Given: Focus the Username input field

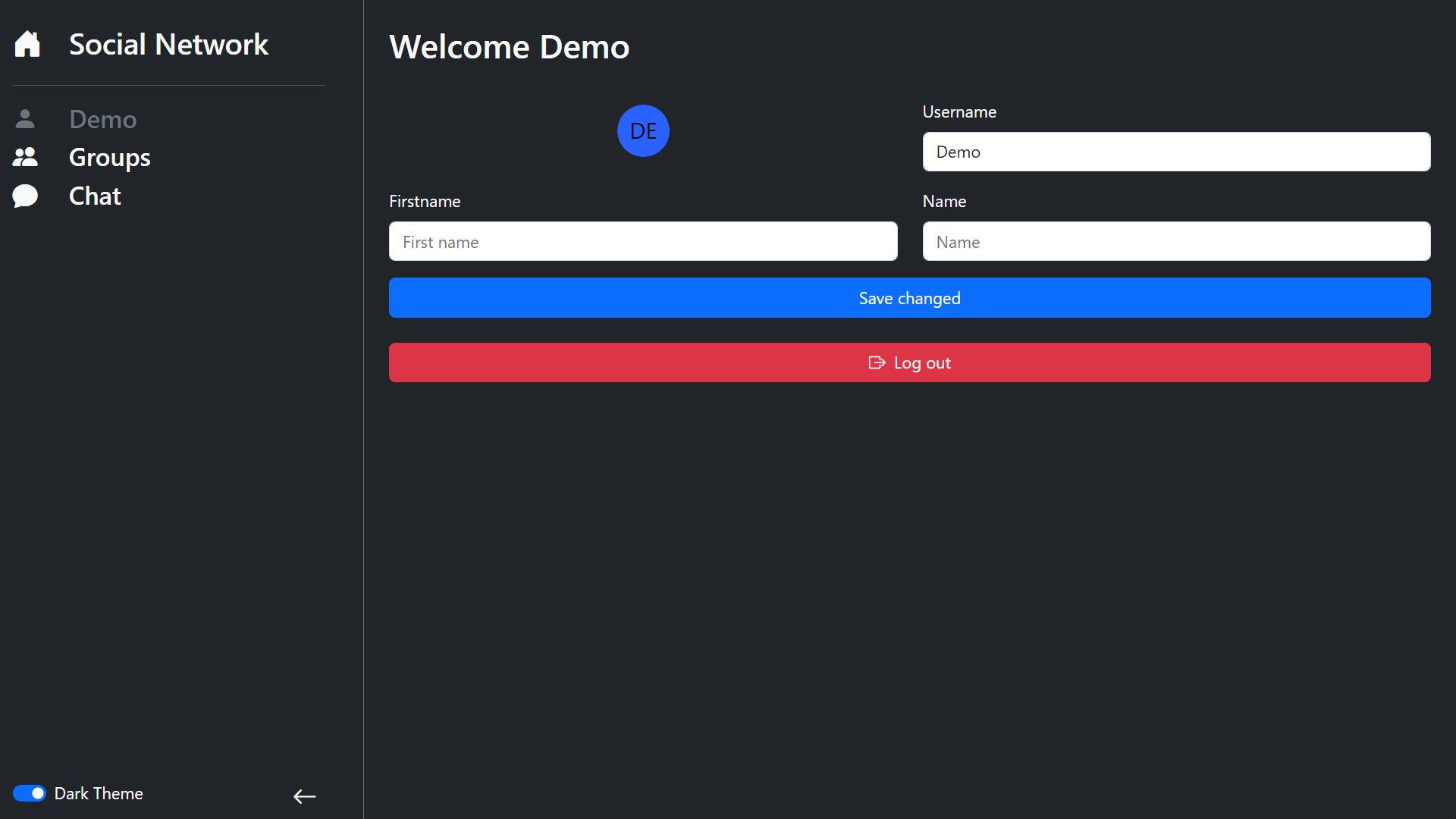Looking at the screenshot, I should pos(1176,152).
